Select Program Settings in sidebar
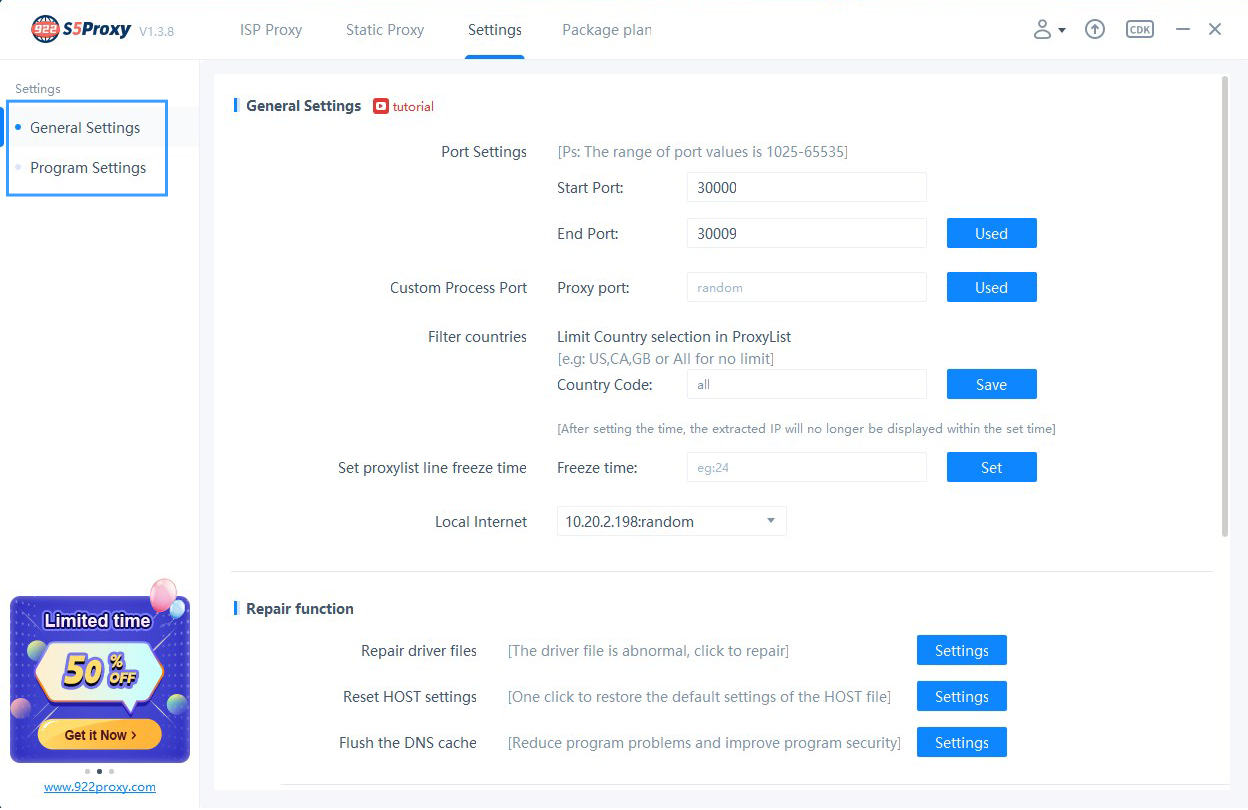The height and width of the screenshot is (810, 1248). 88,168
